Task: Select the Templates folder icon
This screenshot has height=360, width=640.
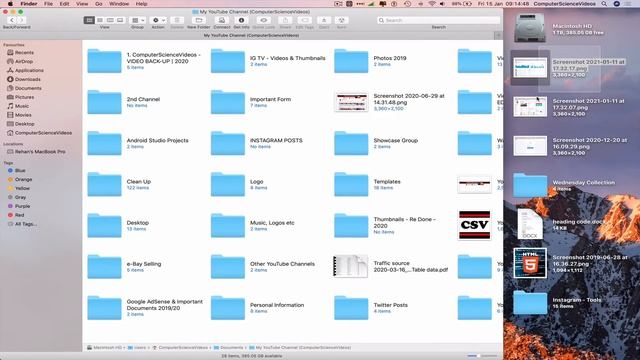Action: click(x=351, y=184)
